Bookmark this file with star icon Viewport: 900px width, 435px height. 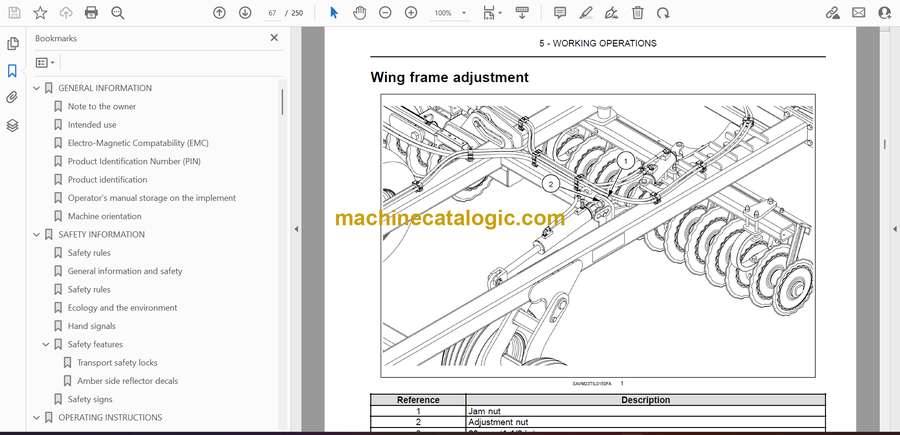tap(40, 13)
